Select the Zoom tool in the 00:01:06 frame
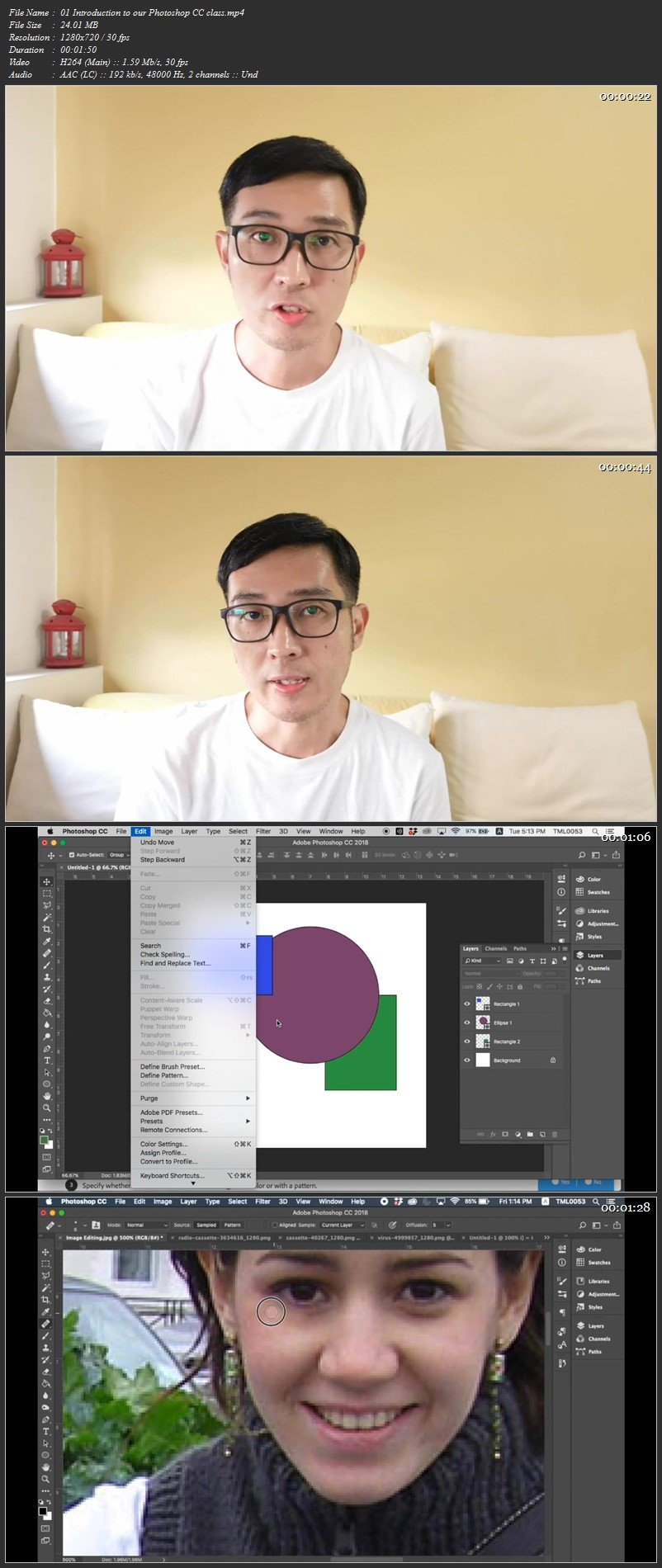 pos(47,1108)
